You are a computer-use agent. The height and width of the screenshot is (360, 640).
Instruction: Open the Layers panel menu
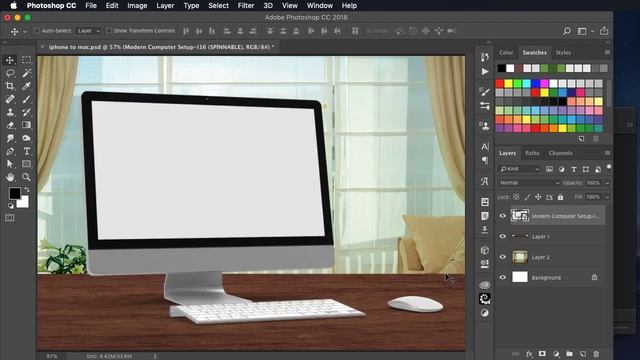coord(607,153)
